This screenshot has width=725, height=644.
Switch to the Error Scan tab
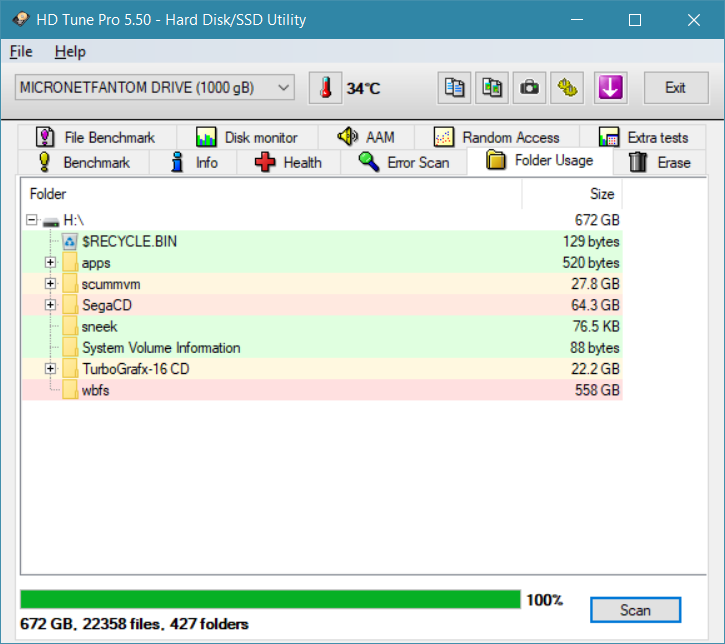[404, 162]
